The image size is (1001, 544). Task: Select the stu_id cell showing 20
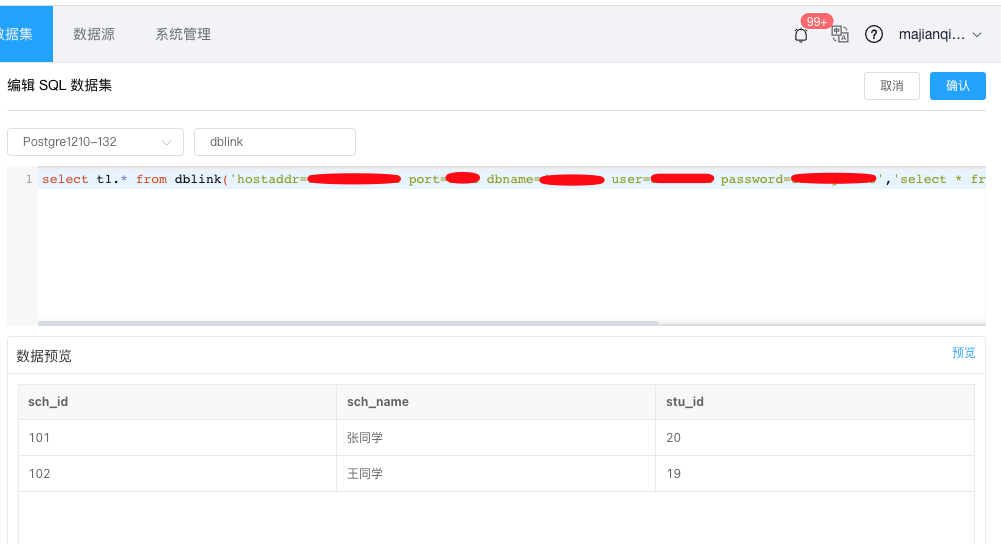click(815, 437)
